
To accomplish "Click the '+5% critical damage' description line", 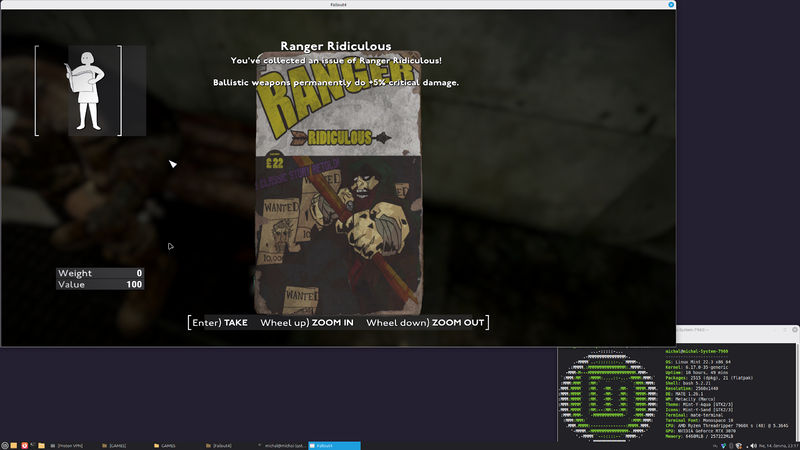I will tap(336, 82).
